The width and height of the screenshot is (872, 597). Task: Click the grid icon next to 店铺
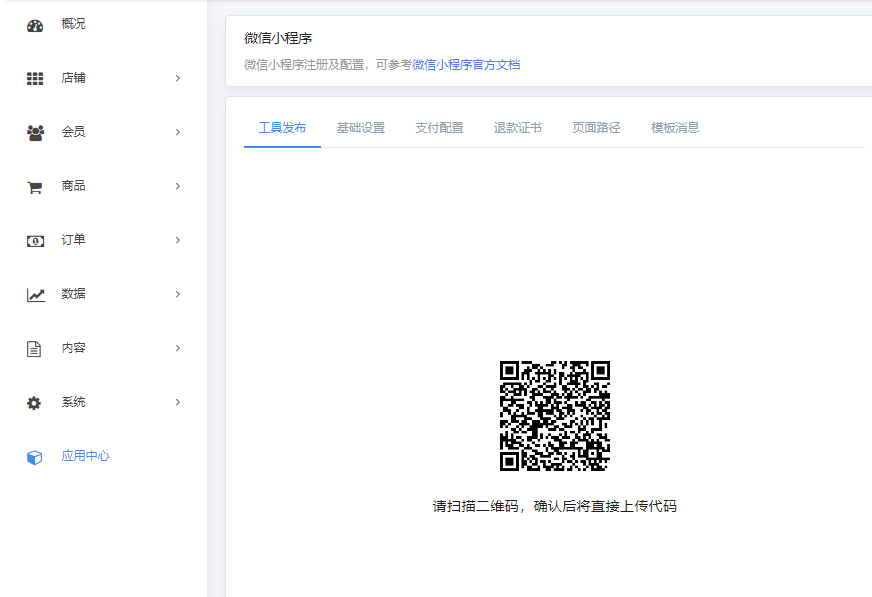(x=35, y=78)
